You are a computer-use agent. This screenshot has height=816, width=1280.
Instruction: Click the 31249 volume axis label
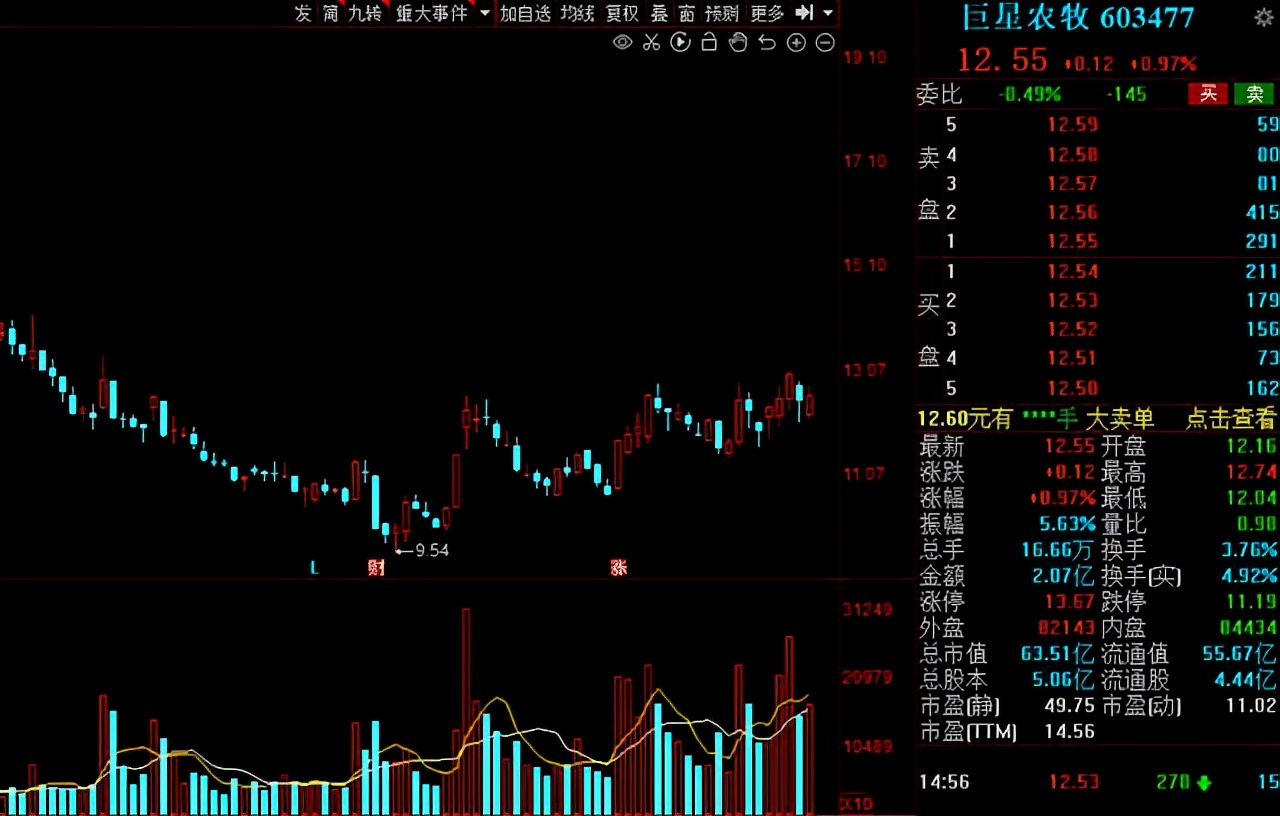click(867, 610)
